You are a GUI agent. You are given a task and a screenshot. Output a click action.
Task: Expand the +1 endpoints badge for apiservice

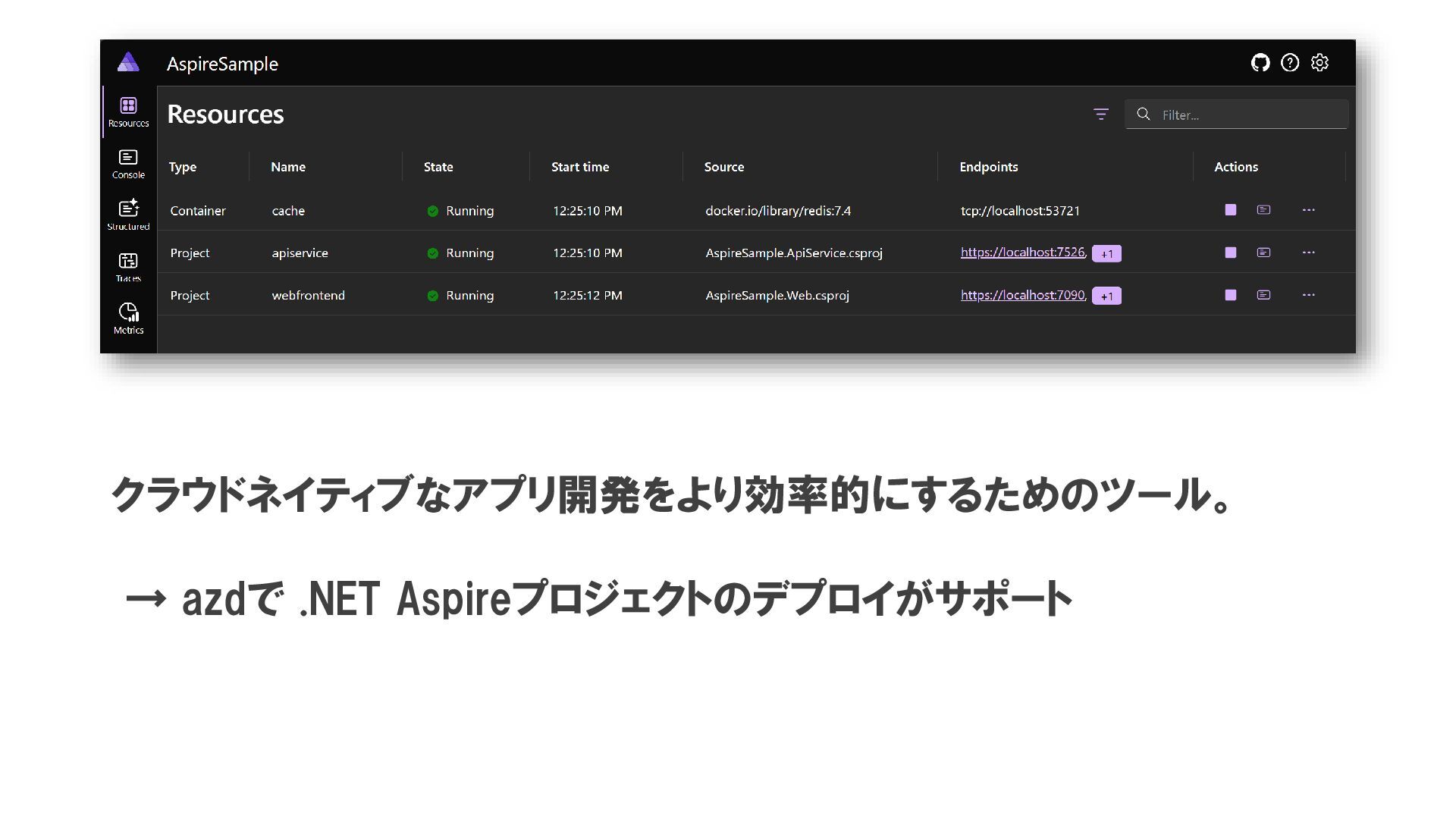pyautogui.click(x=1106, y=253)
